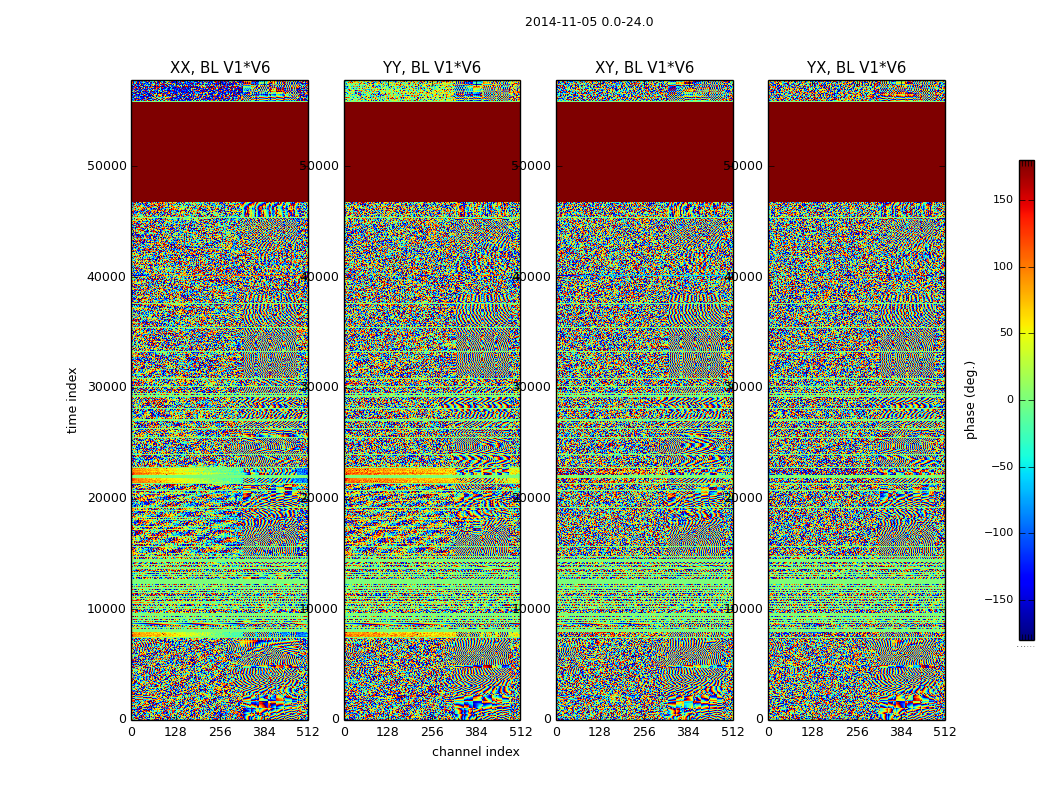Click the colorbar tick label 0

[x=1010, y=400]
